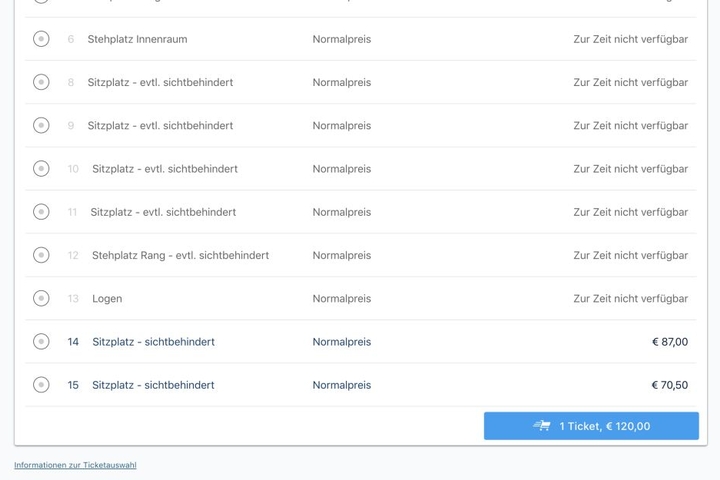Click 'Normalpreis' in Logen row
Screen dimensions: 720x480
click(342, 299)
